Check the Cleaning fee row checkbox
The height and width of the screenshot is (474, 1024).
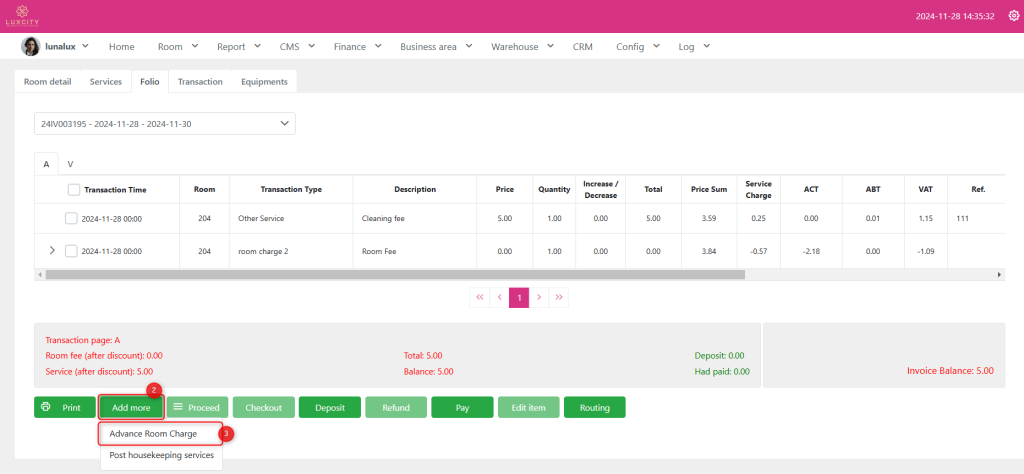(71, 218)
